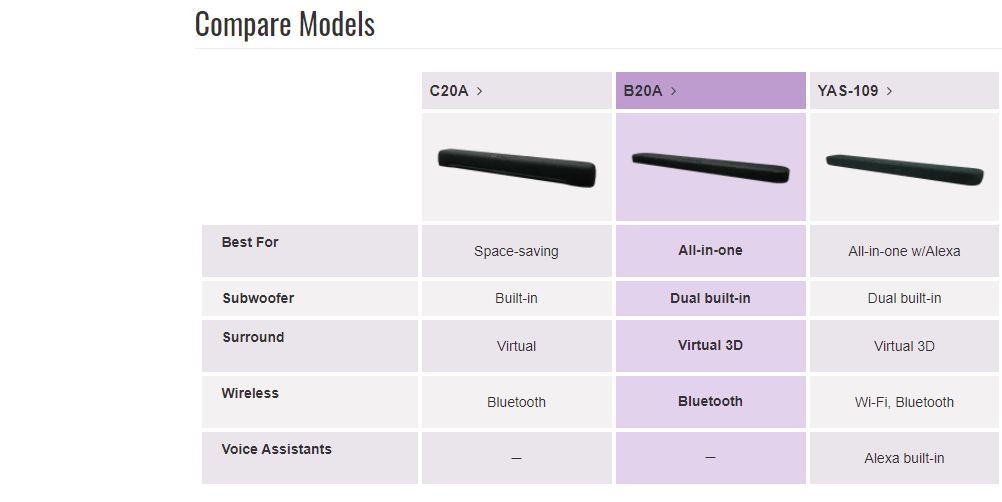Click the Compare Models heading
1002x502 pixels.
pyautogui.click(x=284, y=24)
